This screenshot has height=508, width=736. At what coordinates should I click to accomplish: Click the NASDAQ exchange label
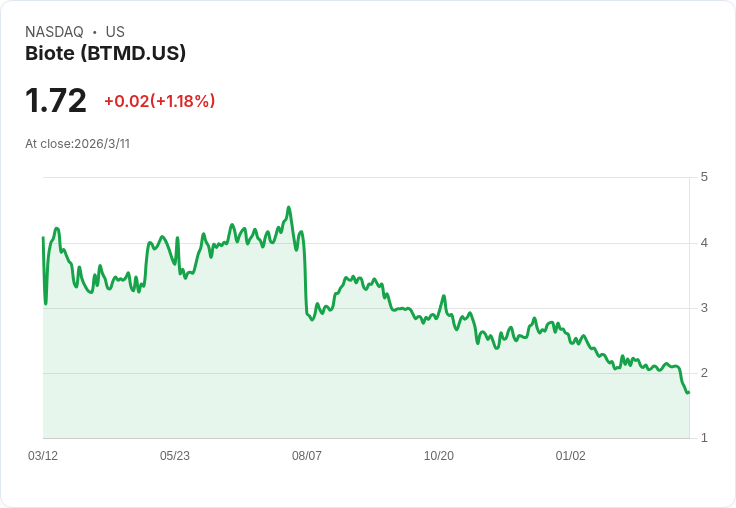pos(54,32)
